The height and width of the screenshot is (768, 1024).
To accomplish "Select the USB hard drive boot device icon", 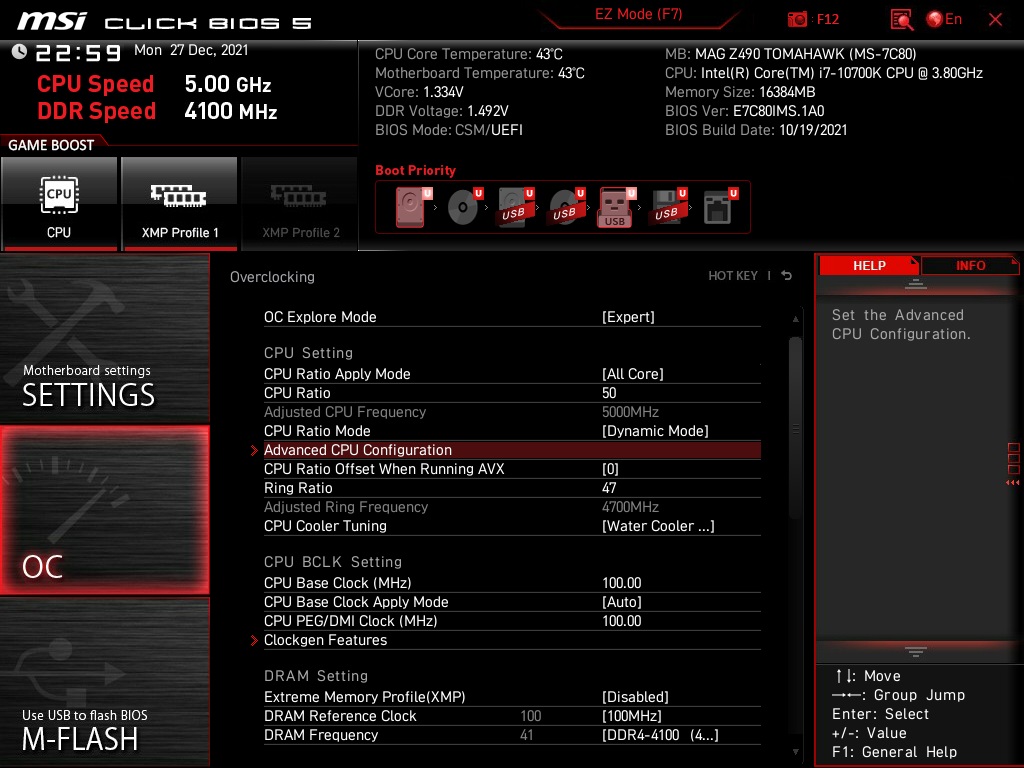I will click(x=515, y=206).
